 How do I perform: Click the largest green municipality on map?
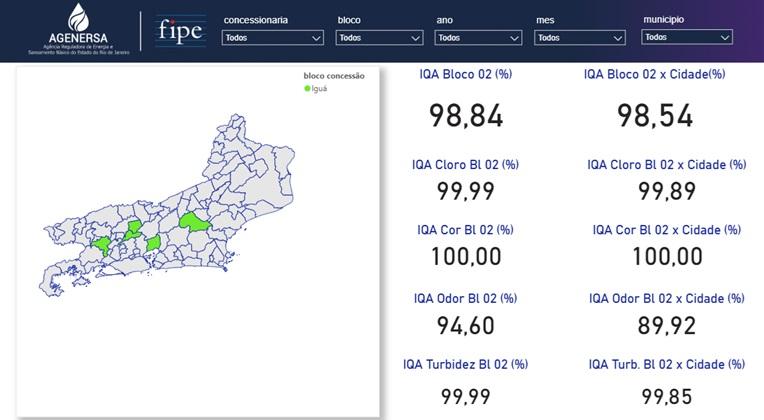click(x=194, y=221)
